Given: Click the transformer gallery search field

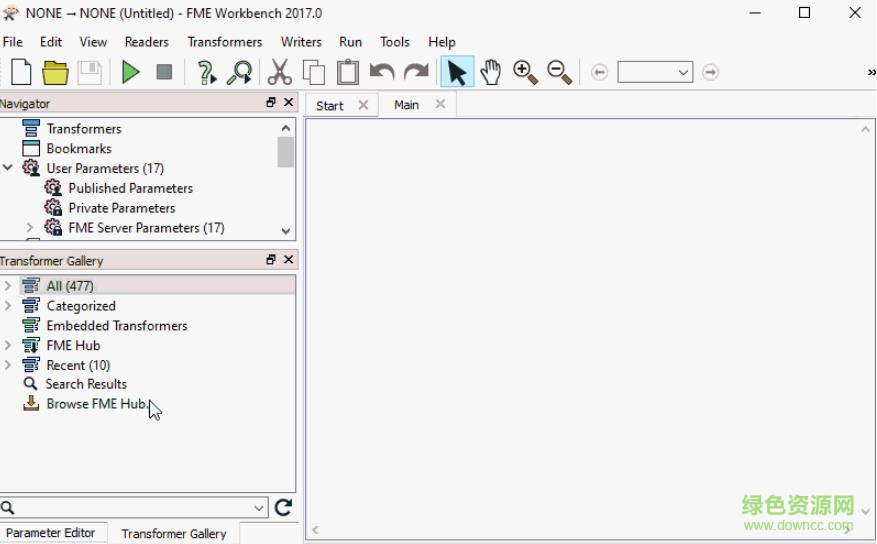Looking at the screenshot, I should [x=133, y=508].
